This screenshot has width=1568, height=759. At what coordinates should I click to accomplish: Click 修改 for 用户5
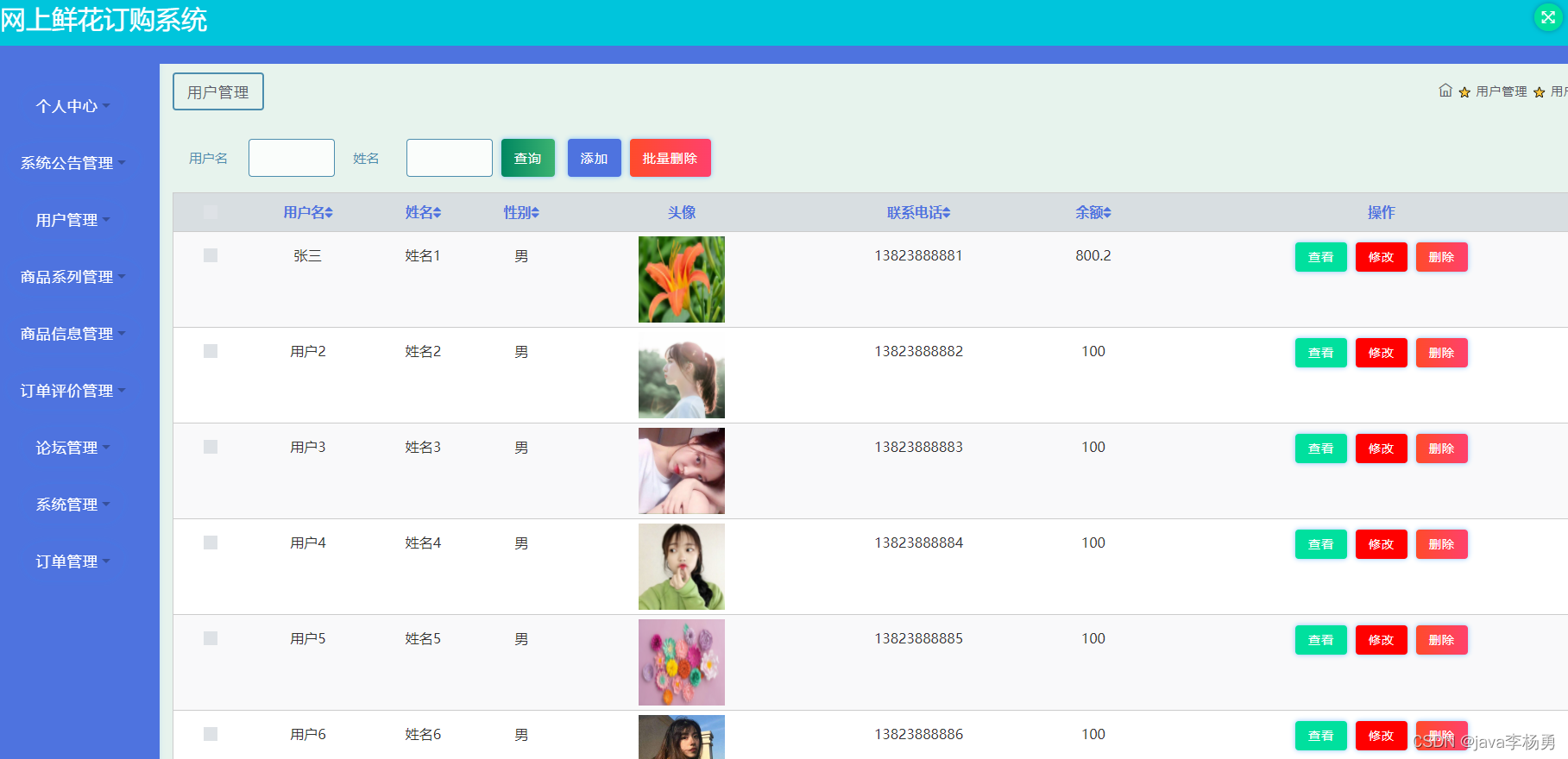[1382, 640]
